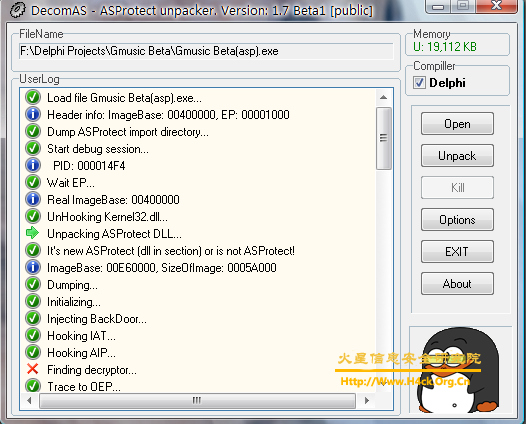Screen dimensions: 526x424
Task: Click the UserLog scroll up arrow
Action: (x=383, y=98)
